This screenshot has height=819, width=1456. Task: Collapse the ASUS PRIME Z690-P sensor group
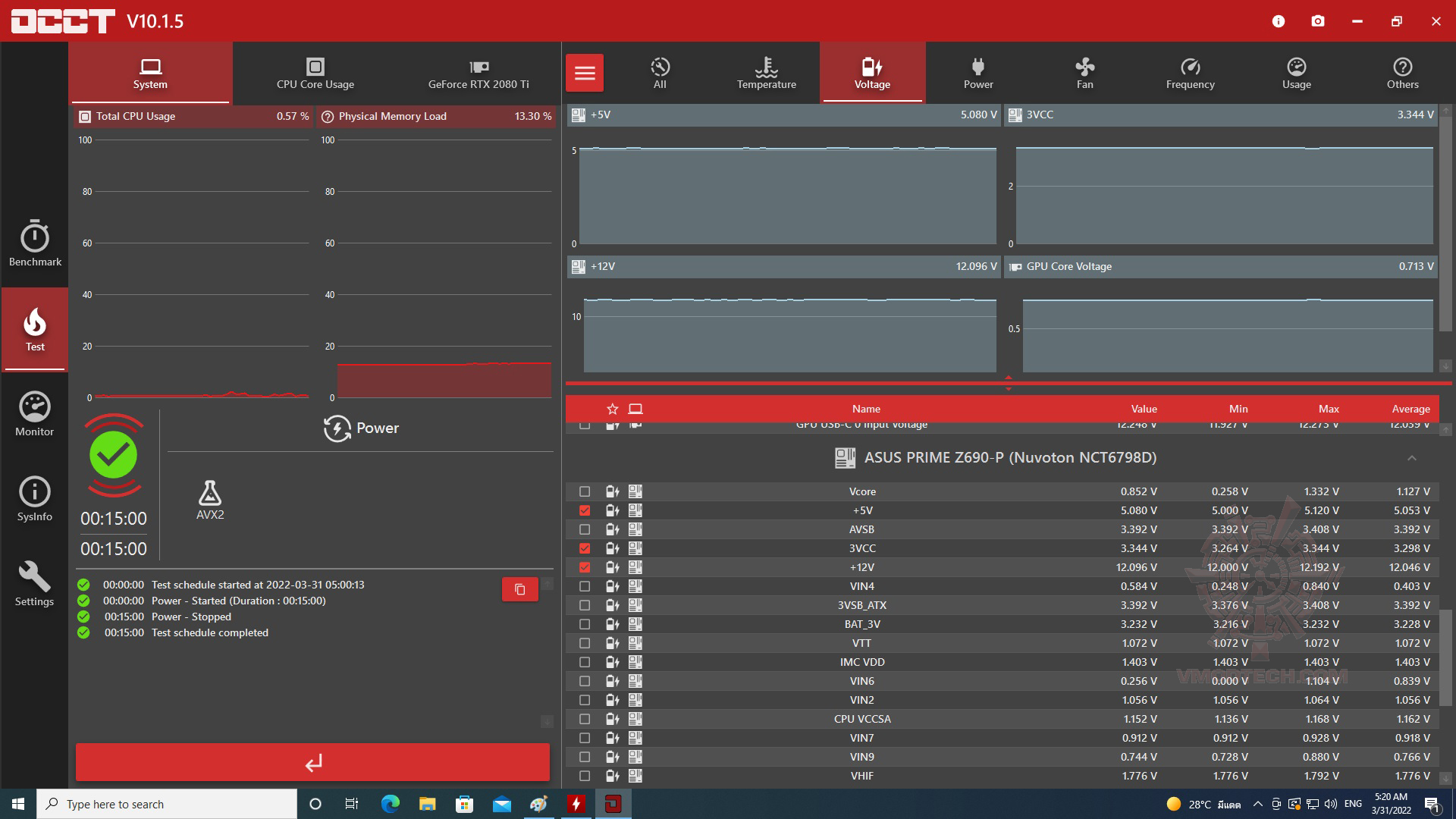pos(1411,458)
